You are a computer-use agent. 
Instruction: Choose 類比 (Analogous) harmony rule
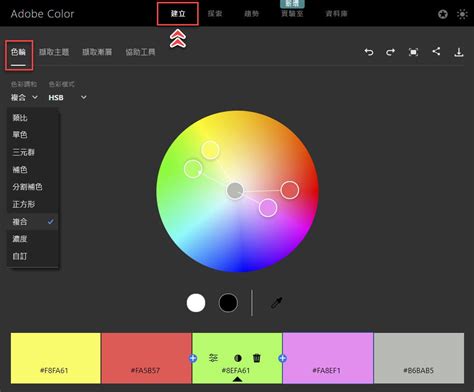(33, 118)
